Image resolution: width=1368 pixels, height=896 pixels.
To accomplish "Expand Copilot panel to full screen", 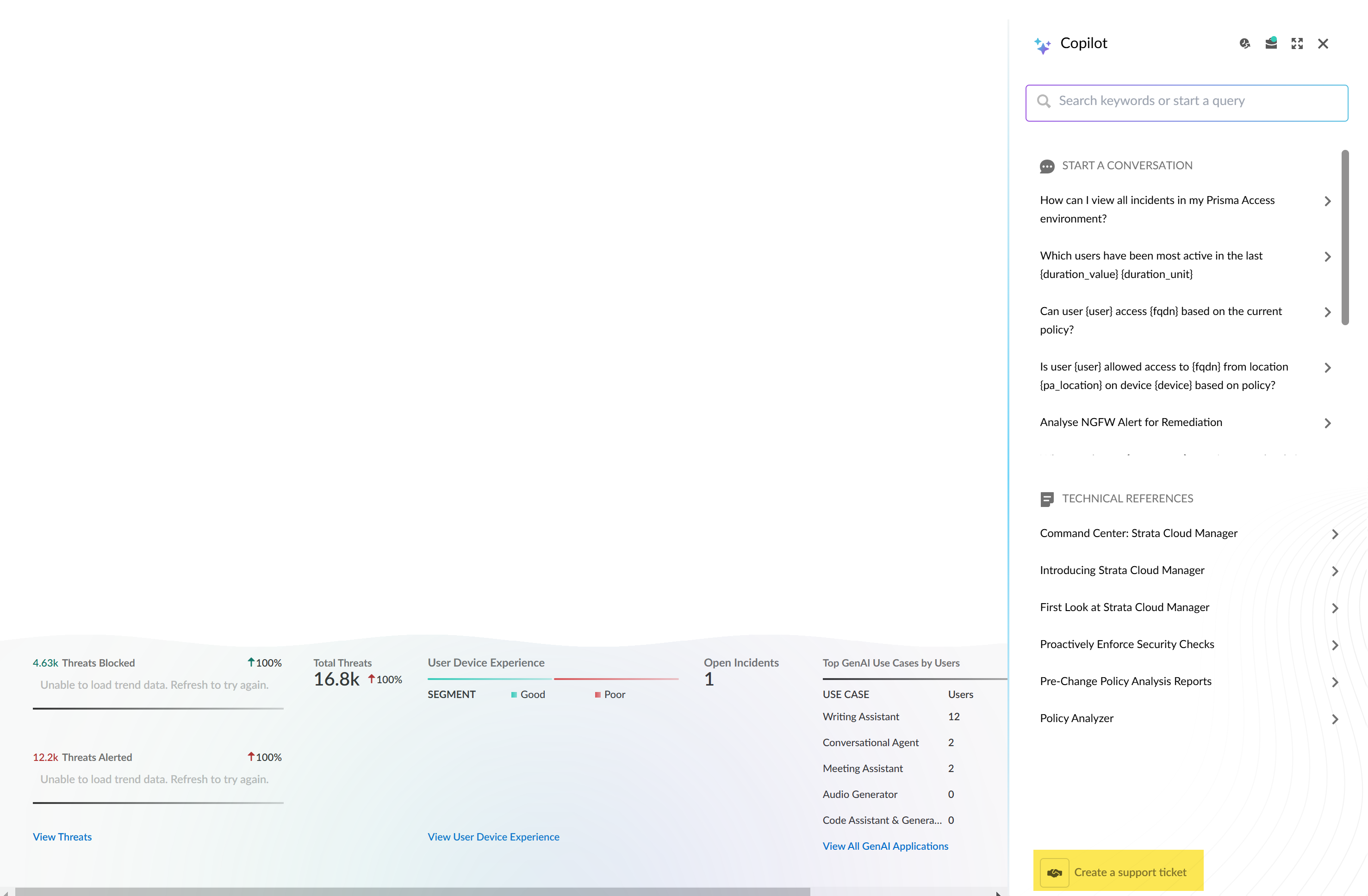I will coord(1297,43).
